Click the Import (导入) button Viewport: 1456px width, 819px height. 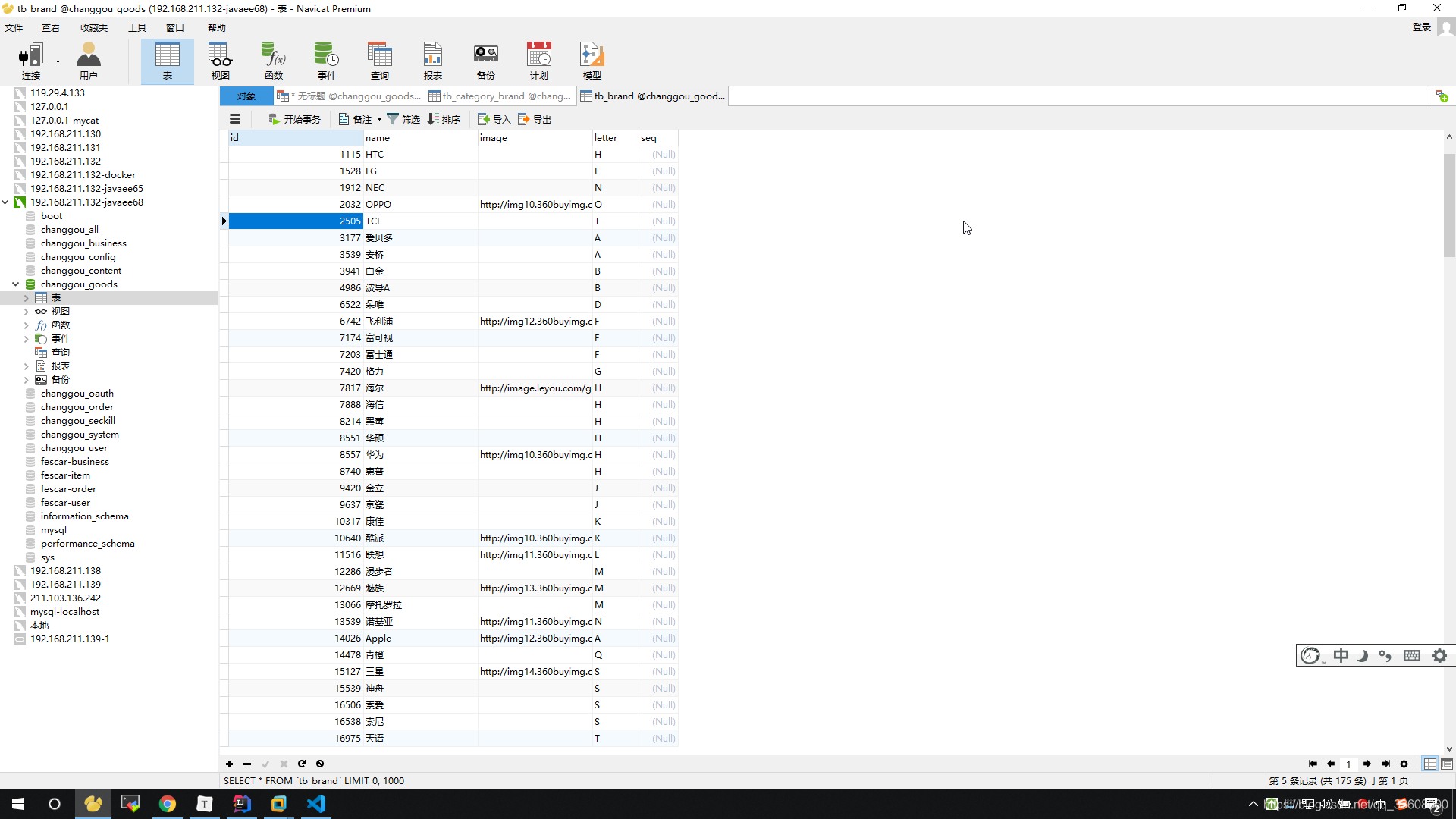click(494, 119)
